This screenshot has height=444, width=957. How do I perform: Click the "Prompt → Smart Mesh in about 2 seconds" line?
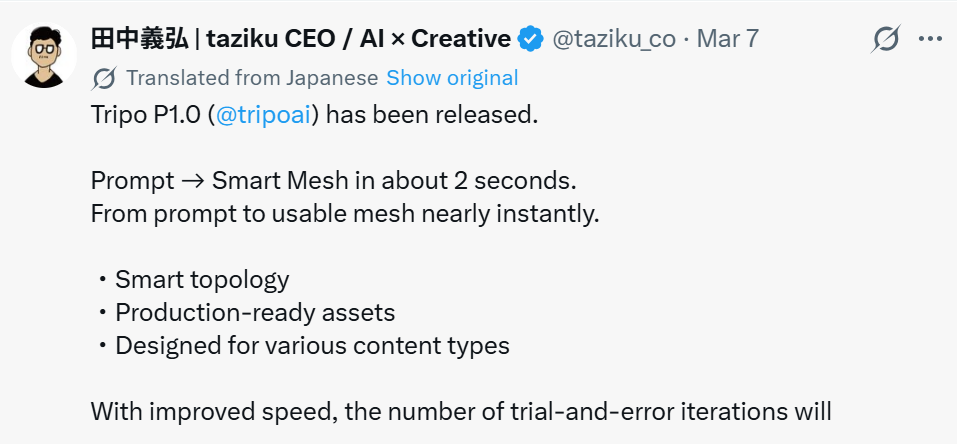[334, 183]
